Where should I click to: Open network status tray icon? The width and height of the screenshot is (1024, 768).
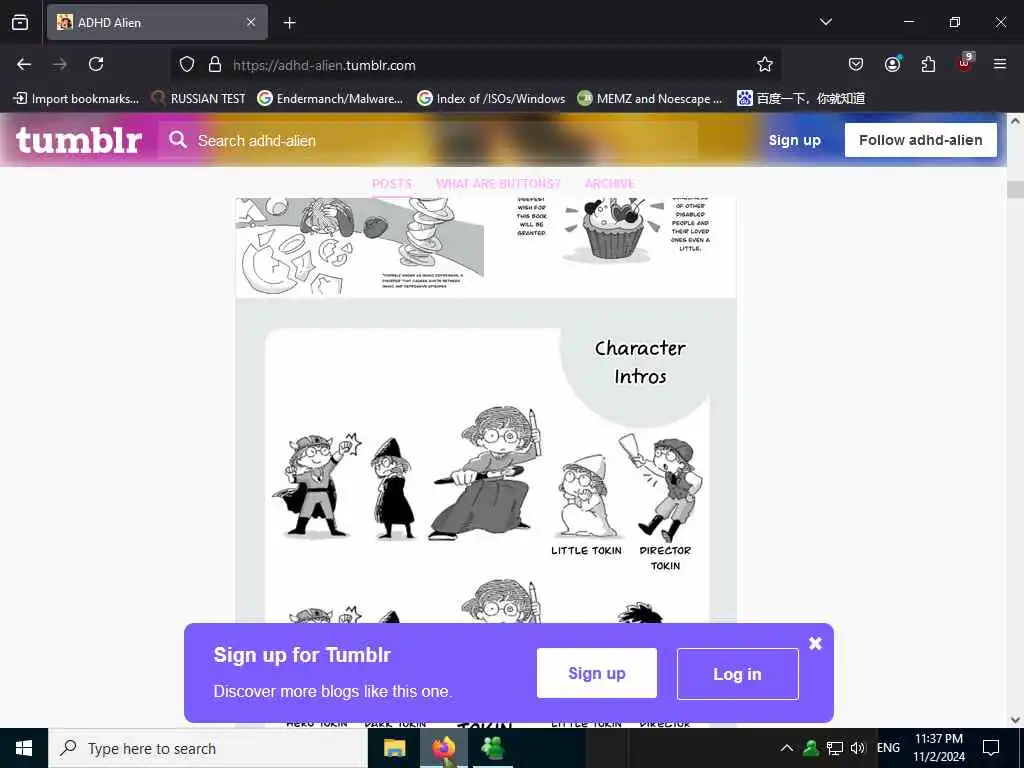click(835, 748)
